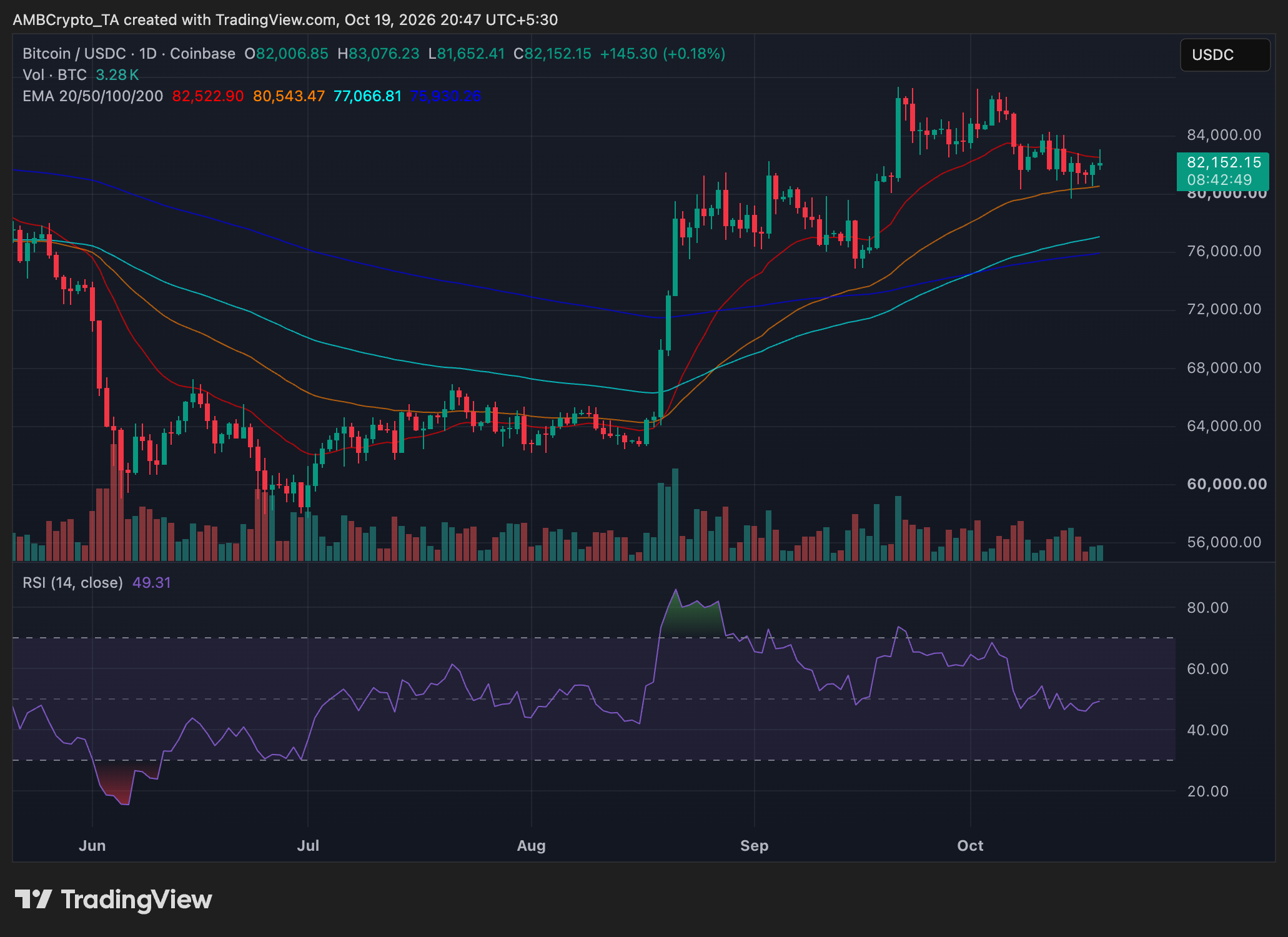This screenshot has height=937, width=1288.
Task: Click the +145.30 (+0.18%) change value
Action: [x=663, y=54]
